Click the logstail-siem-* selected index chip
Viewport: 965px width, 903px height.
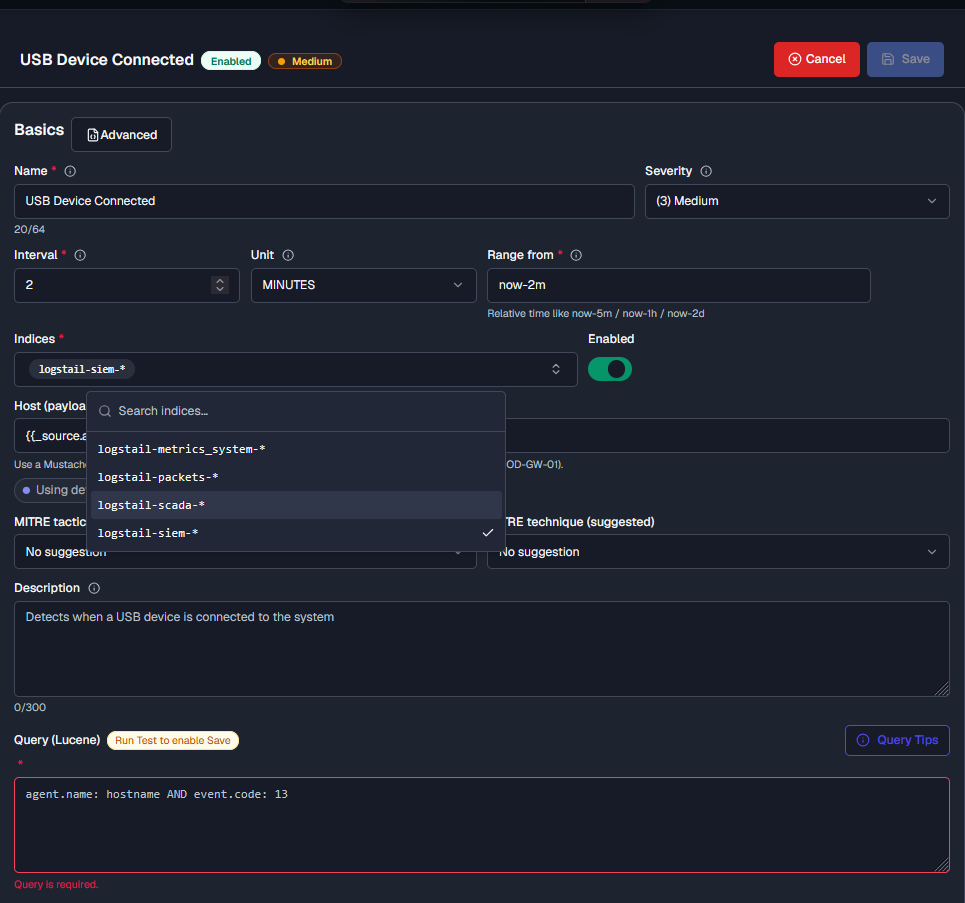(x=82, y=369)
